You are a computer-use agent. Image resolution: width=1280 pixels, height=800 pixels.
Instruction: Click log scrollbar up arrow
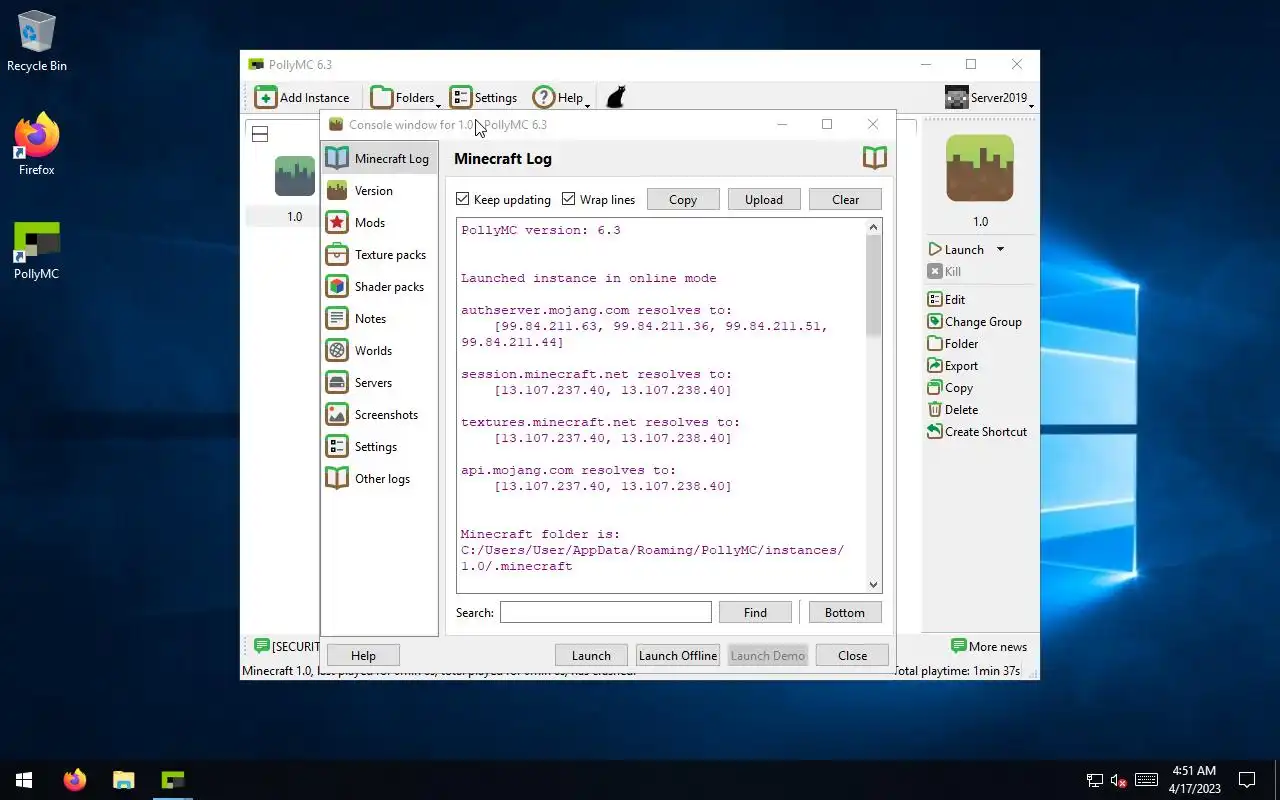(x=873, y=227)
